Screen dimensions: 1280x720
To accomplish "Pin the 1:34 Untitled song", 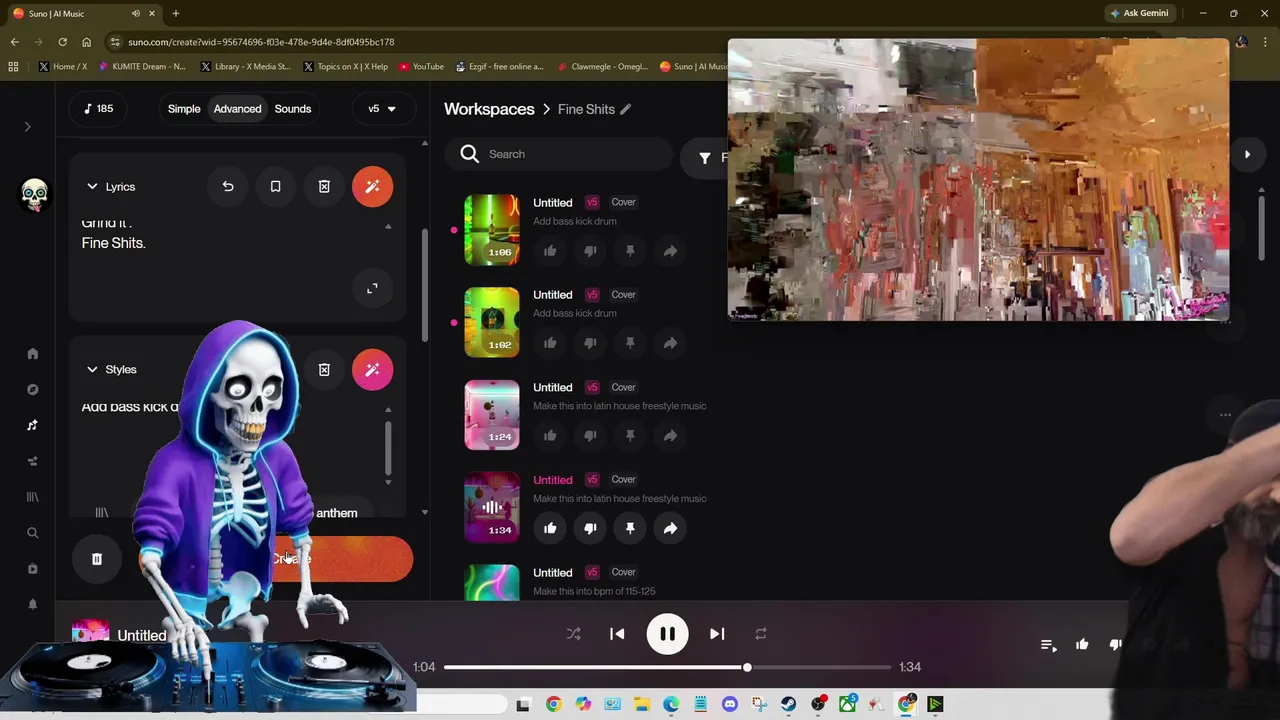I will tap(630, 528).
